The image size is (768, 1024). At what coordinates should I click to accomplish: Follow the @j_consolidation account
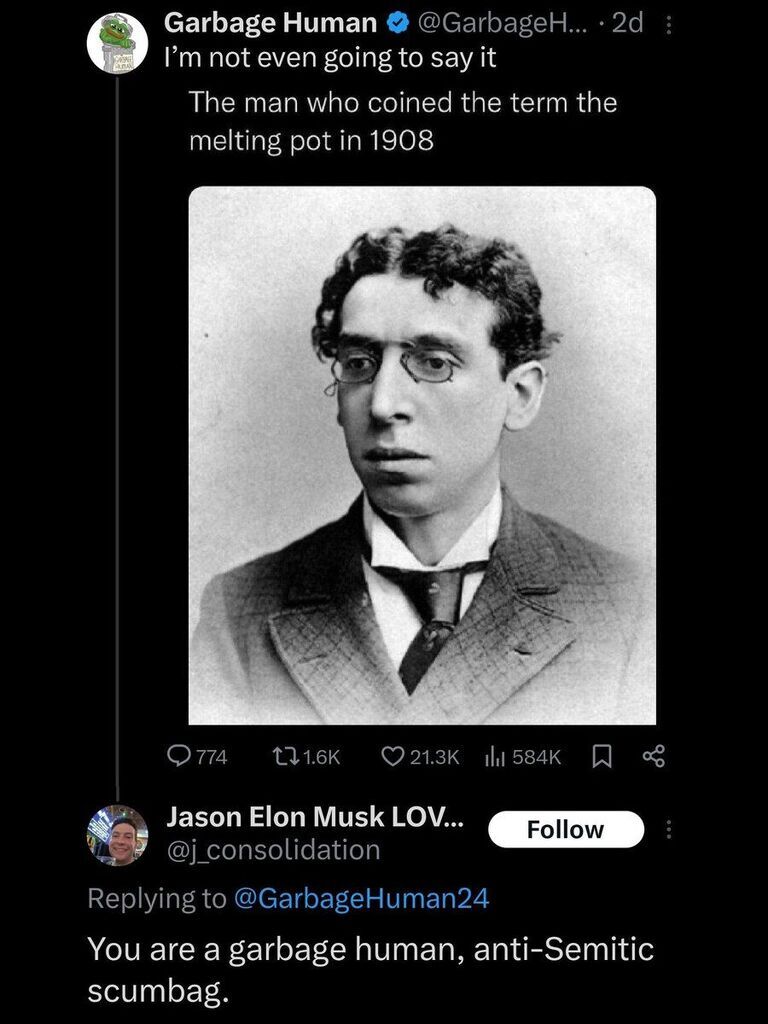[566, 829]
